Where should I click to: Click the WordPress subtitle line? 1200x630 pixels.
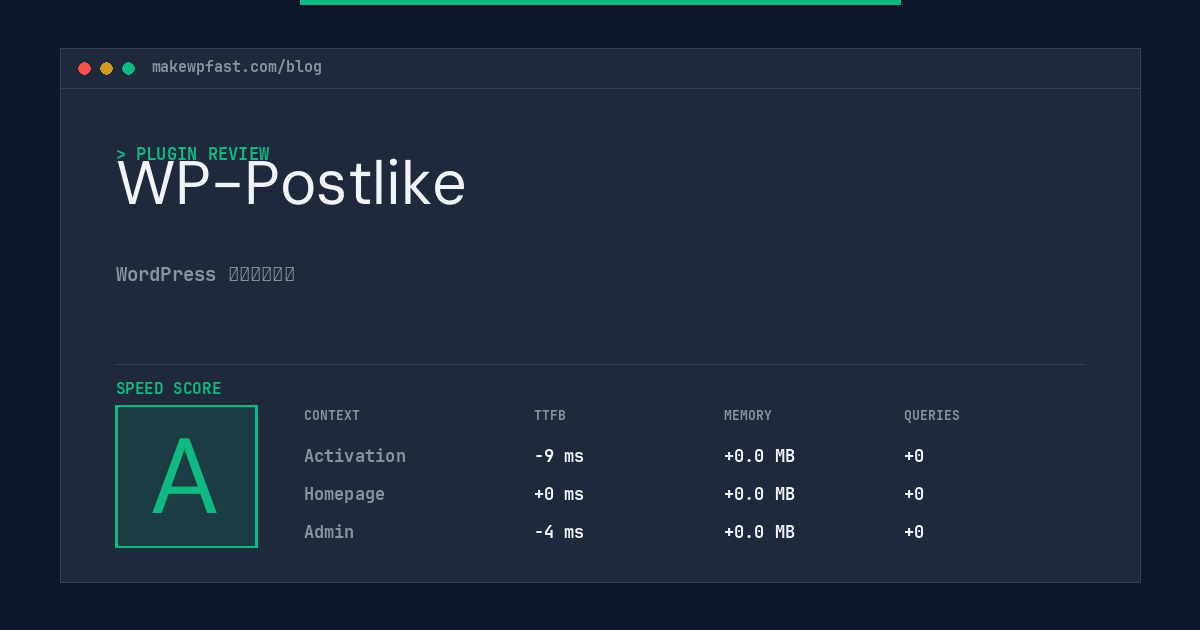[x=205, y=274]
